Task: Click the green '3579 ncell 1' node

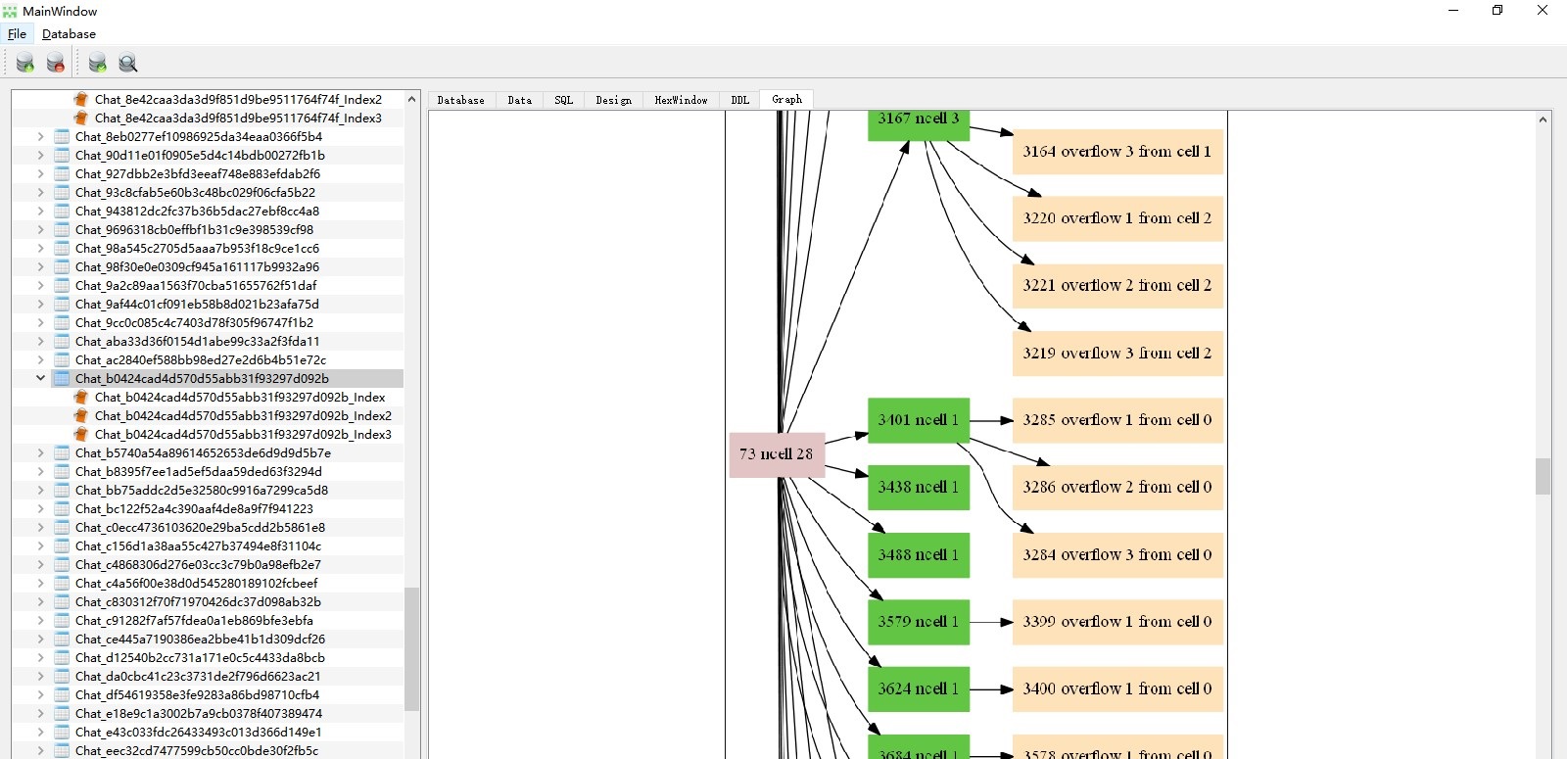Action: [x=919, y=622]
